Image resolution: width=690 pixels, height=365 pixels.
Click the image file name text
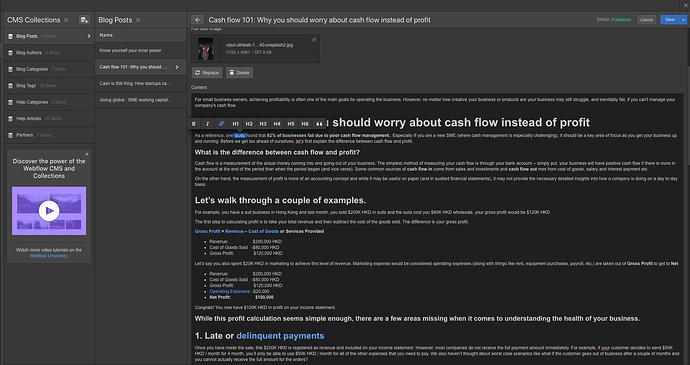[x=259, y=45]
